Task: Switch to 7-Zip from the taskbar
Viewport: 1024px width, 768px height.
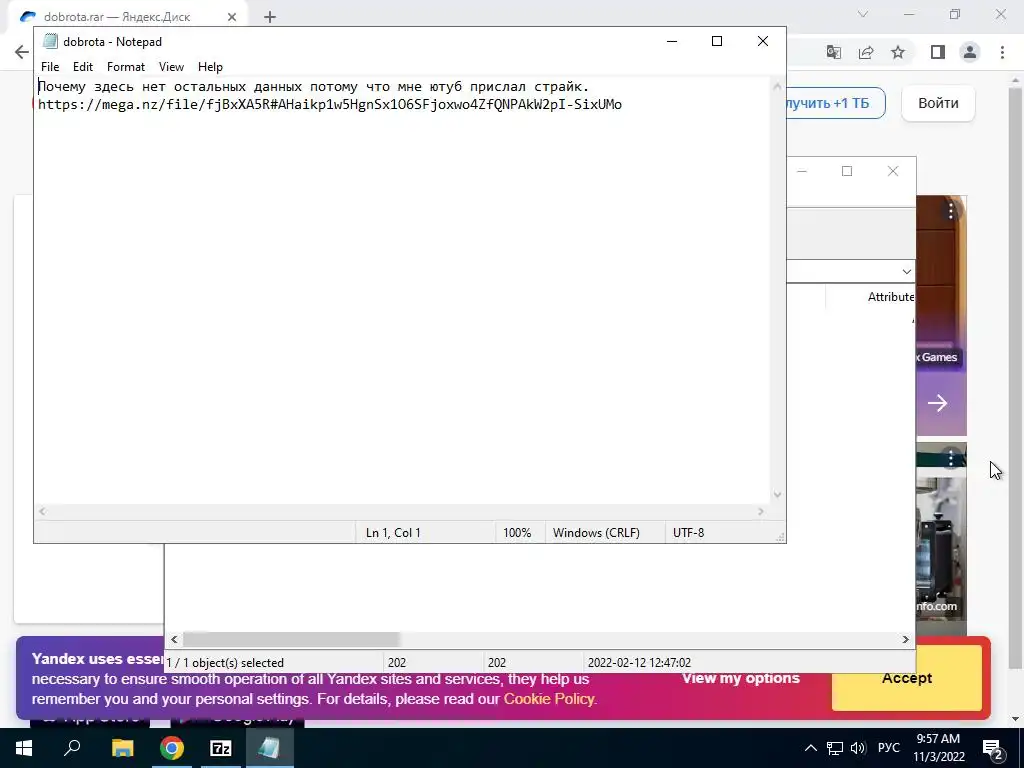Action: point(221,748)
